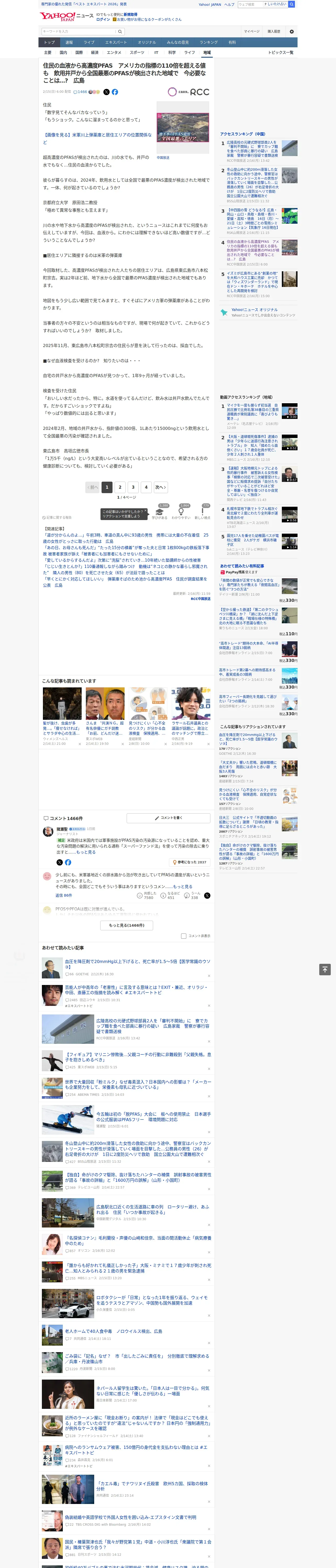Open 返信 86件 replies link
Viewport: 336px width, 1568px height.
[63, 895]
